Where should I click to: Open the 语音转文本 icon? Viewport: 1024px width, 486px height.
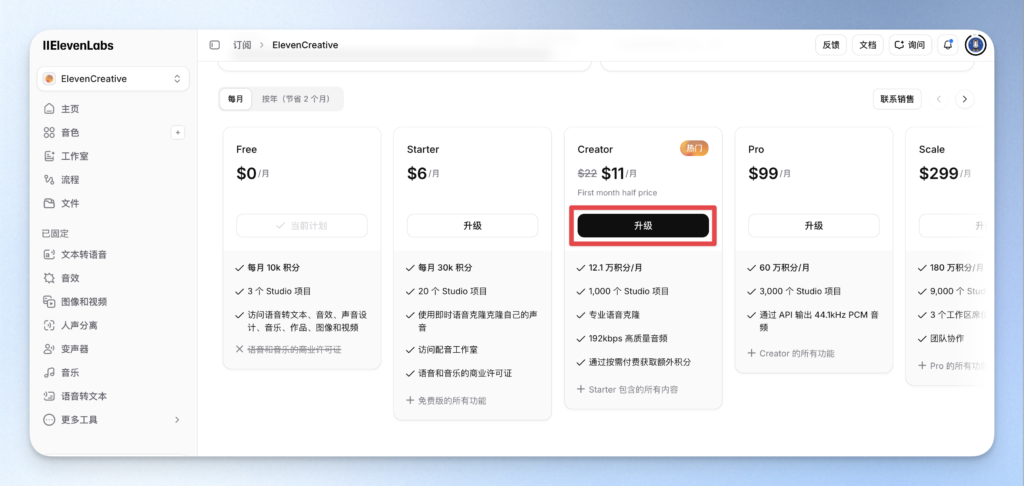point(49,396)
